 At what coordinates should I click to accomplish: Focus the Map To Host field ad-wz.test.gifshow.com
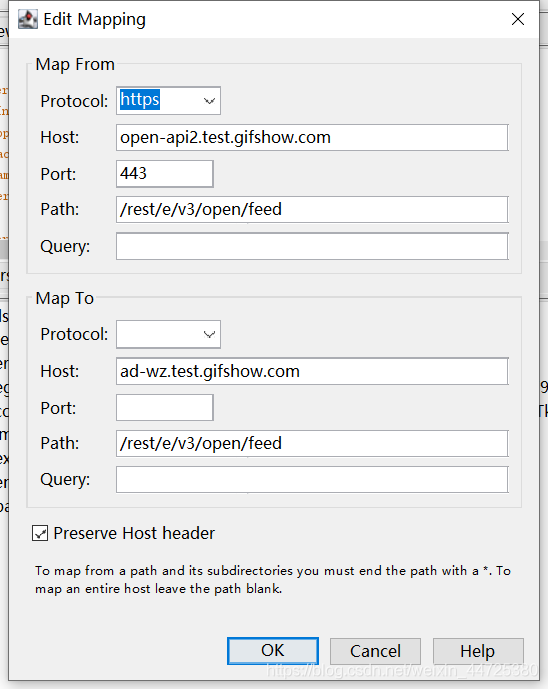click(312, 371)
